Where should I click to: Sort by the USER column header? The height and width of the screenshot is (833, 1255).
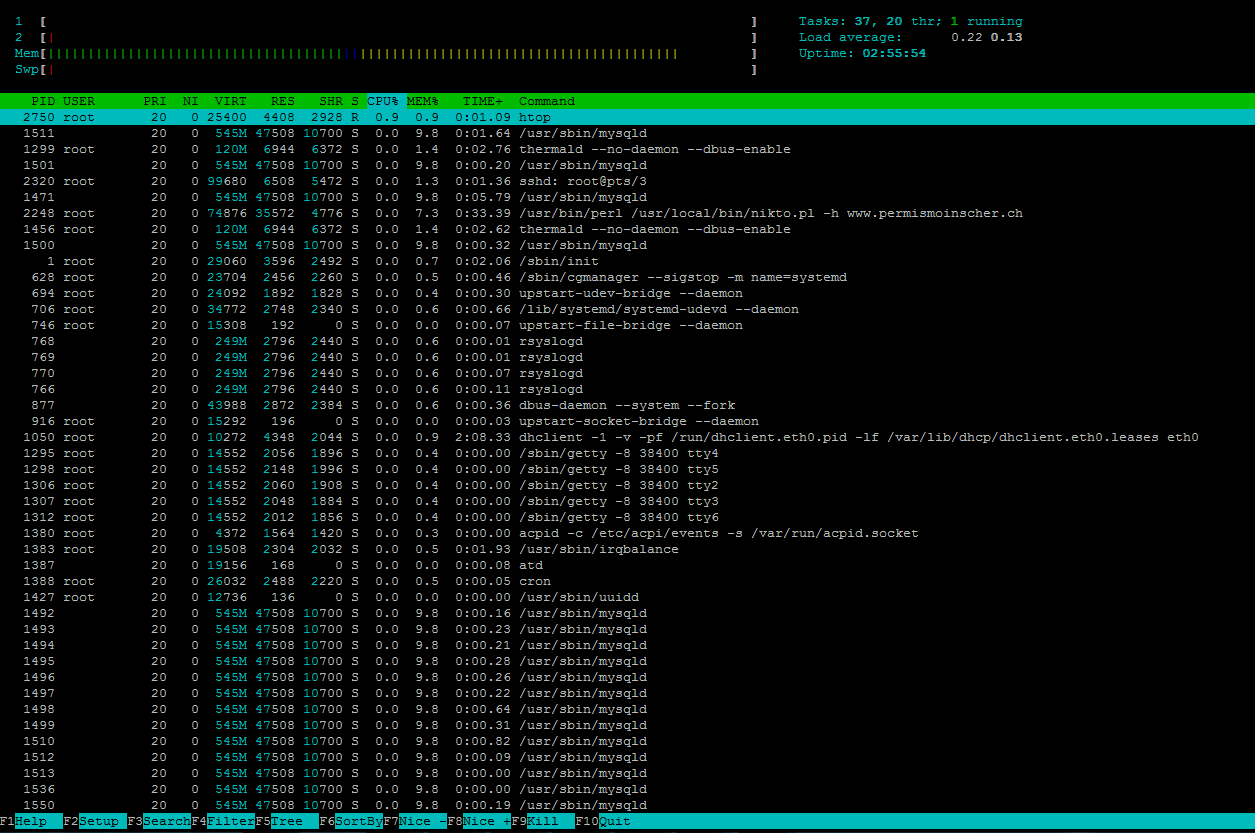pos(79,101)
